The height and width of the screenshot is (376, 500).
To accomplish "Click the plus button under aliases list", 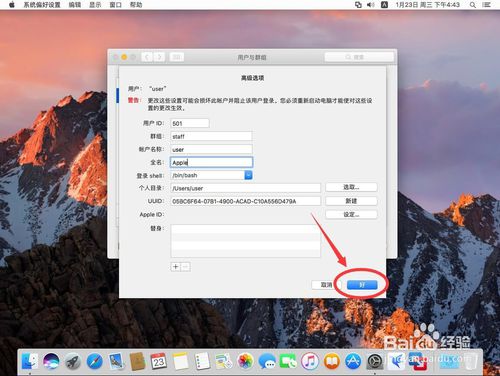I will 176,267.
